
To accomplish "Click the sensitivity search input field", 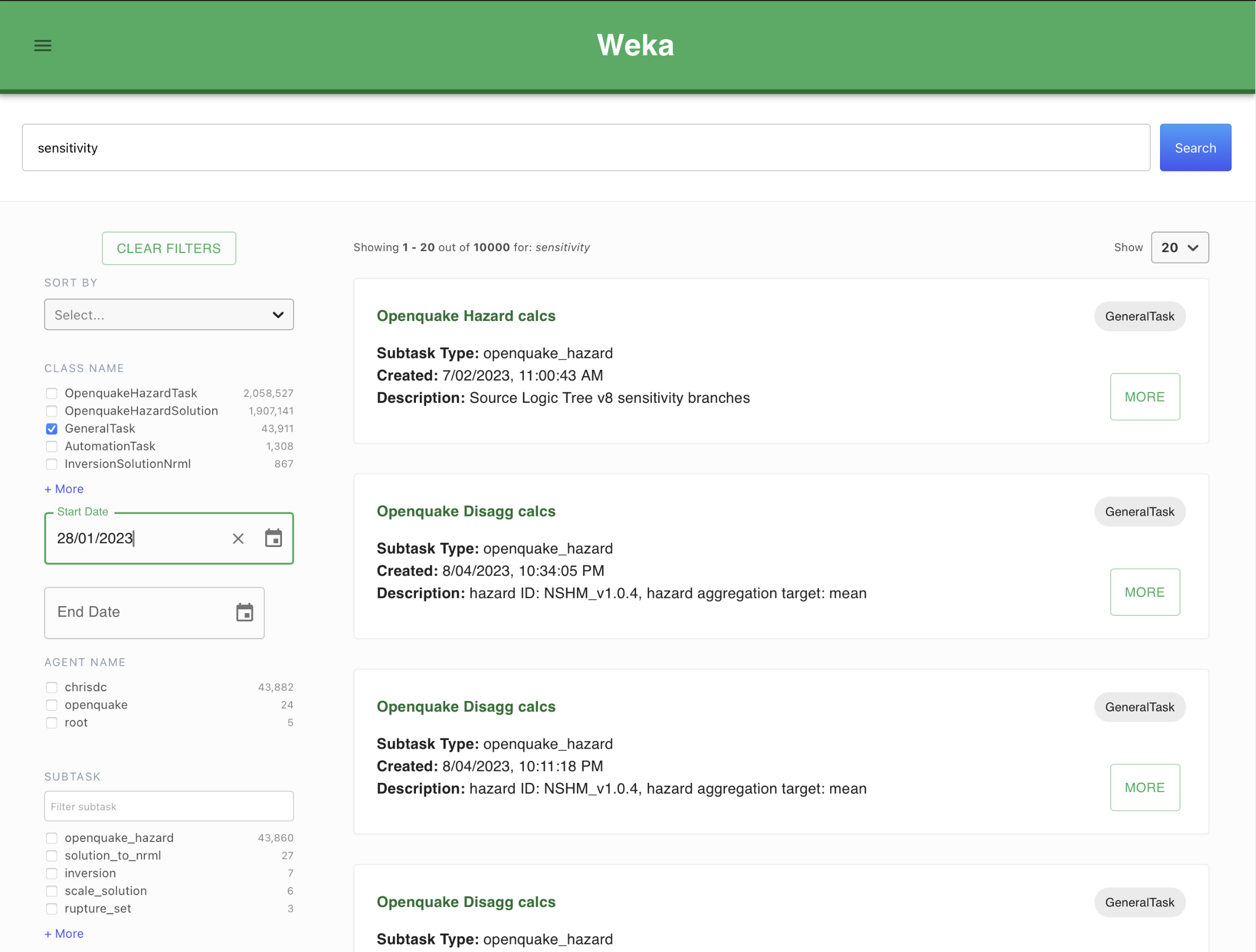I will pyautogui.click(x=586, y=147).
